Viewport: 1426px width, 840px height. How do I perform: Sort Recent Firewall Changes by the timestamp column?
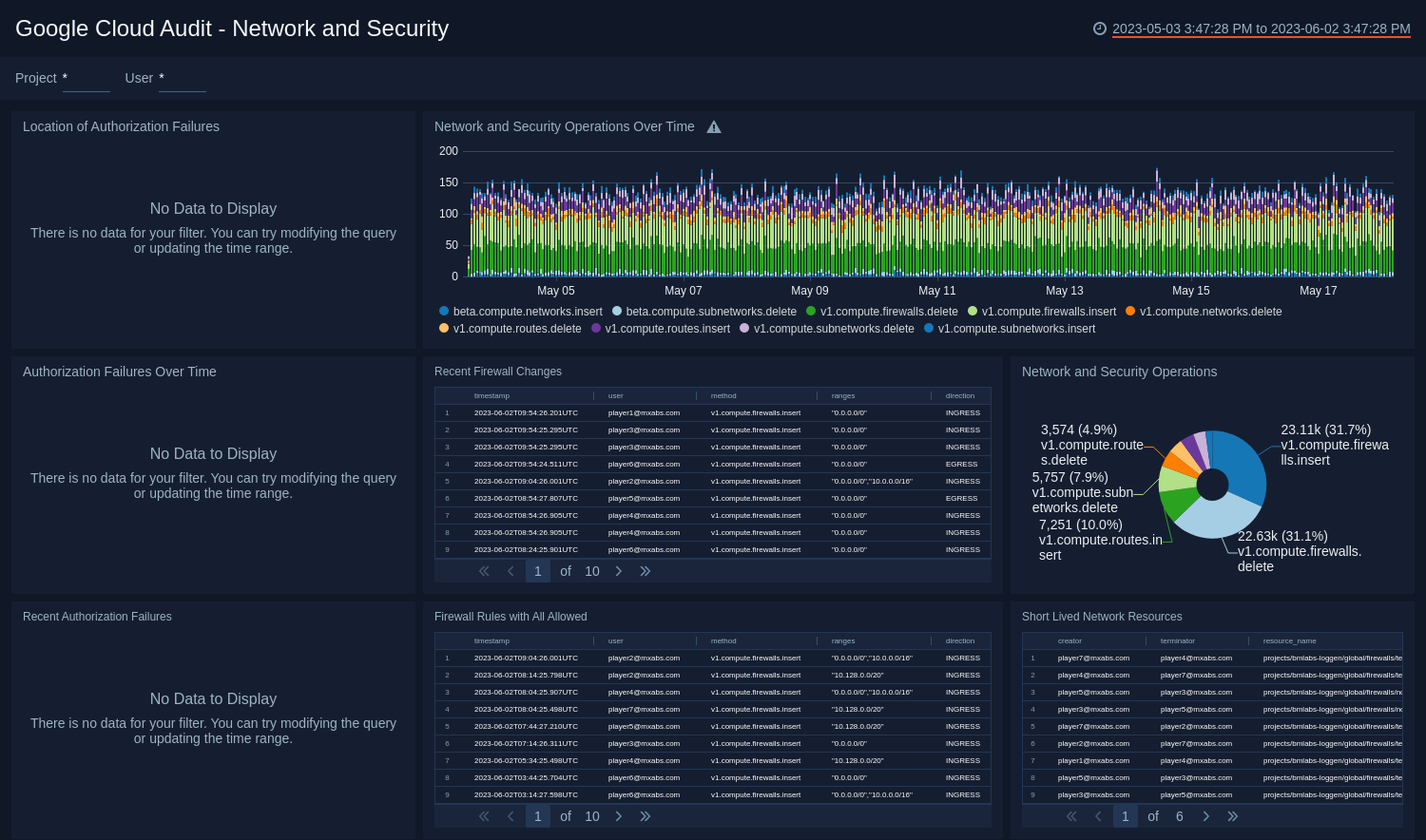491,395
